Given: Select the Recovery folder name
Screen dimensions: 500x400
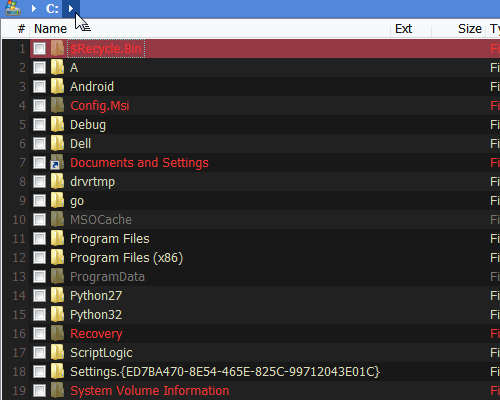Looking at the screenshot, I should pos(96,334).
